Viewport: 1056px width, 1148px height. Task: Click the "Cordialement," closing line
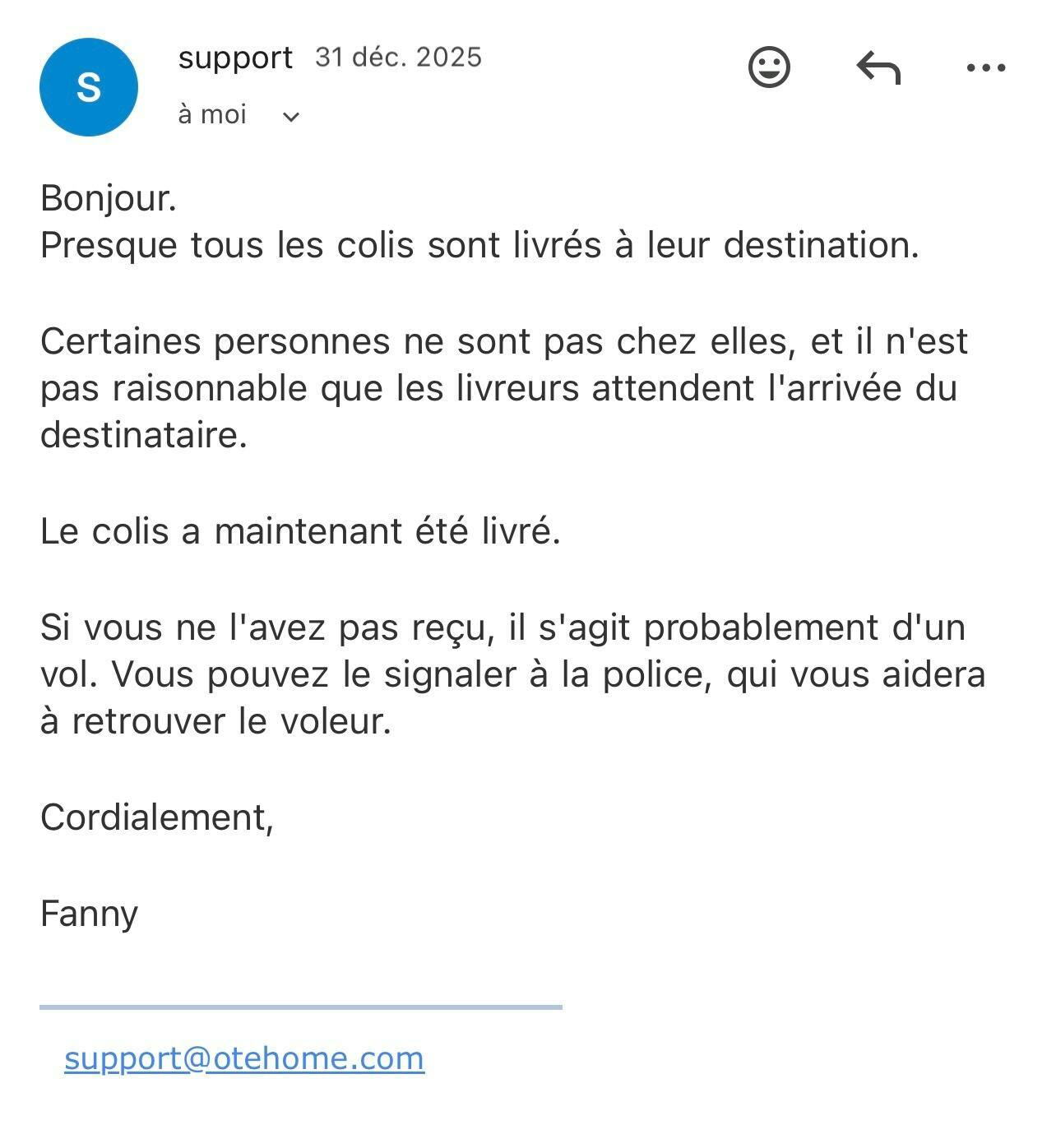[156, 817]
